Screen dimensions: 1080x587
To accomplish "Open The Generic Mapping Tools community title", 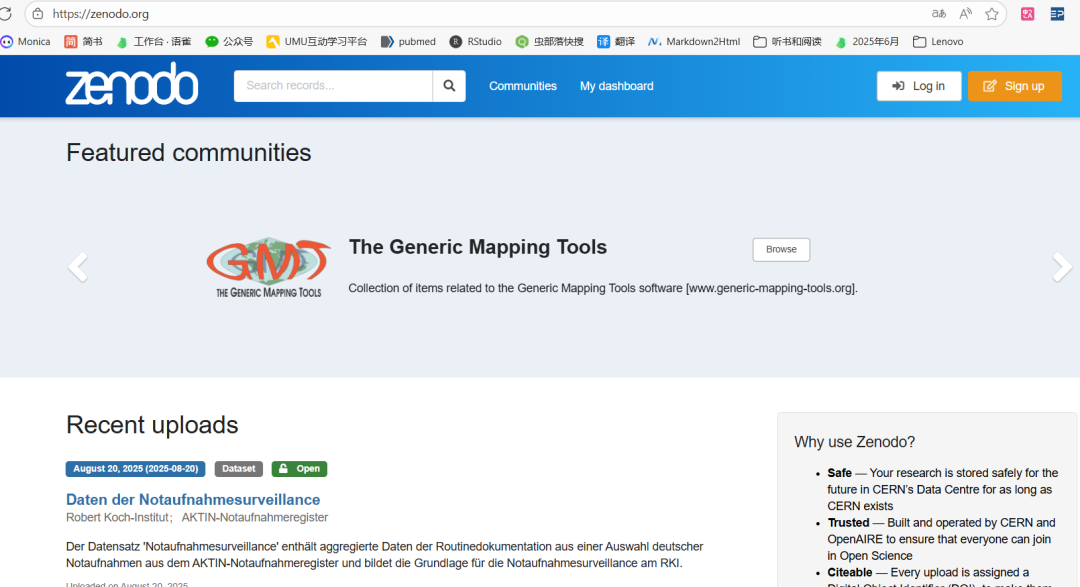I will point(477,247).
